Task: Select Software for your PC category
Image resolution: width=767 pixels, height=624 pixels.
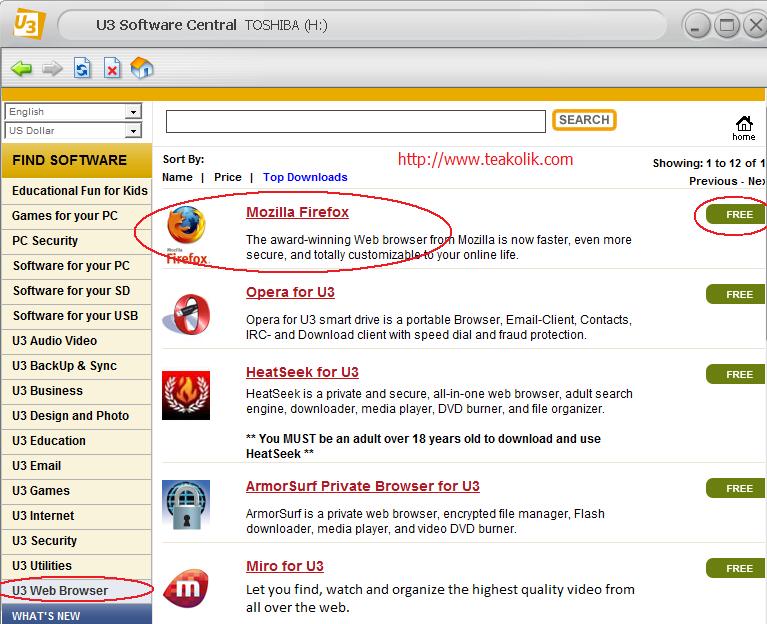Action: click(77, 266)
